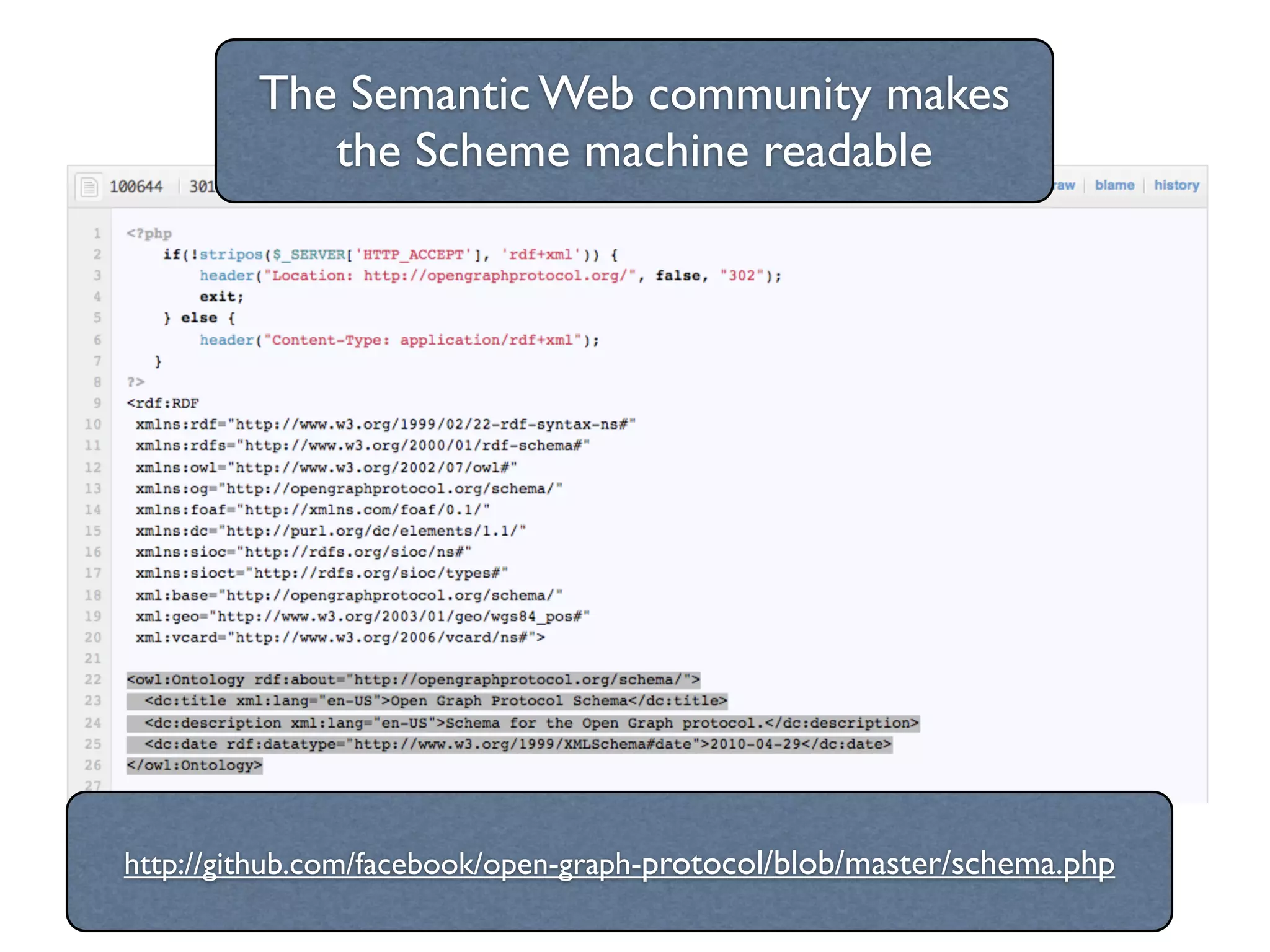
Task: Click the closing owl:Ontology tag line
Action: click(194, 765)
